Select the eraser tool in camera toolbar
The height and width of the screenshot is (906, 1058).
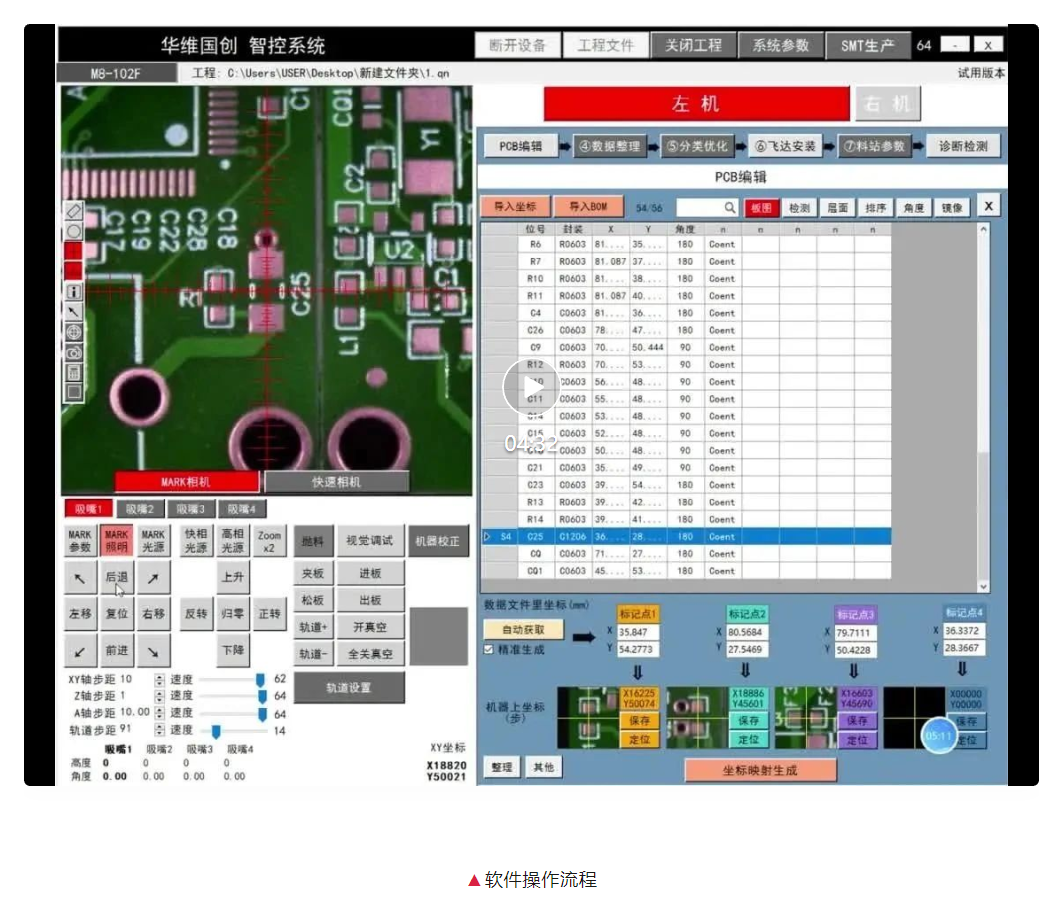[73, 211]
